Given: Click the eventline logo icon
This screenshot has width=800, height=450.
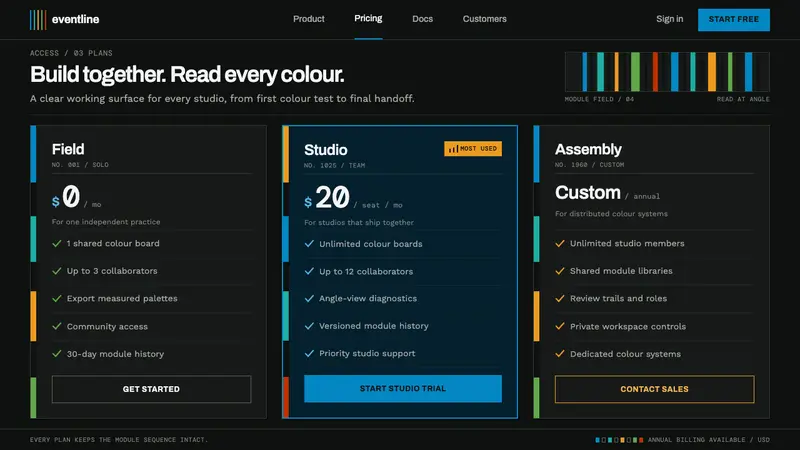Looking at the screenshot, I should pos(38,19).
